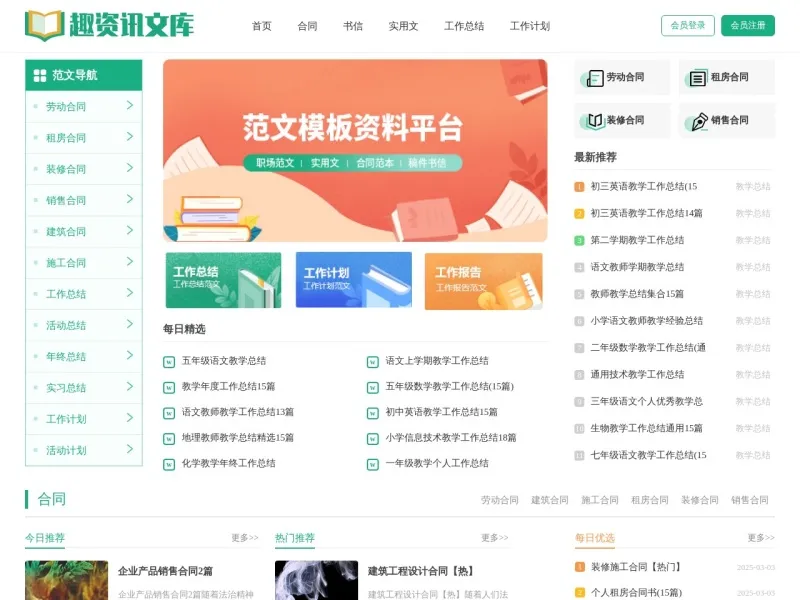Screen dimensions: 800x600
Task: Open 销售合同 link in 合同 section header
Action: pos(749,500)
